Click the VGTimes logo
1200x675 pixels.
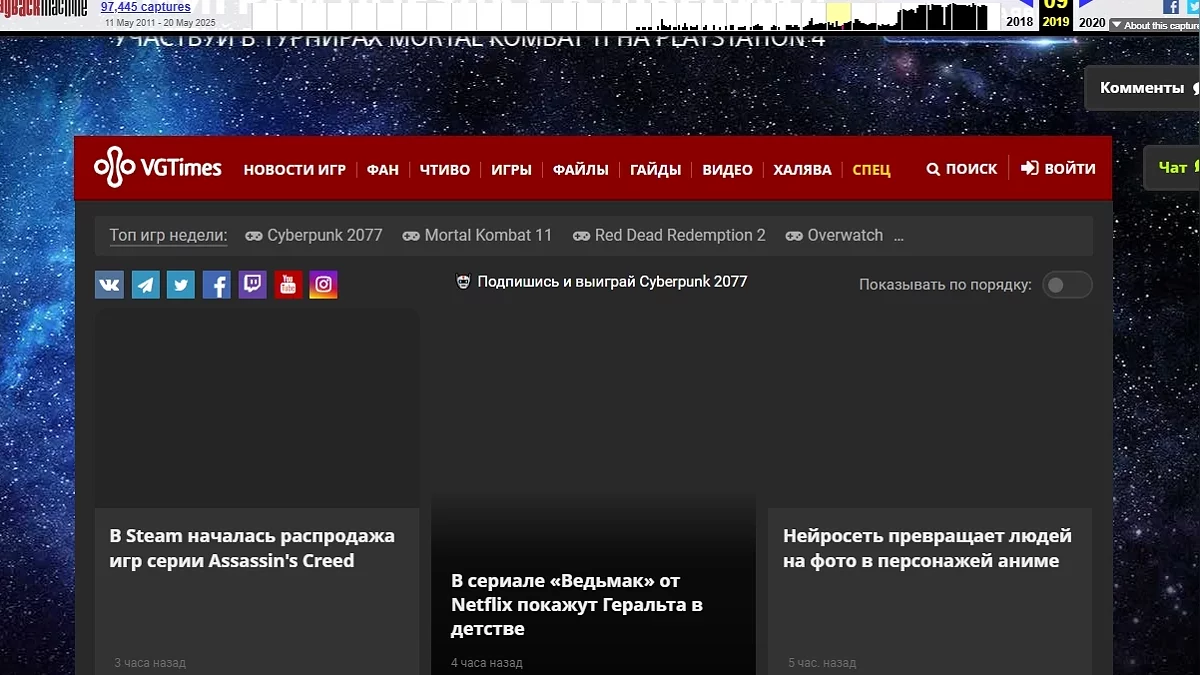(158, 168)
